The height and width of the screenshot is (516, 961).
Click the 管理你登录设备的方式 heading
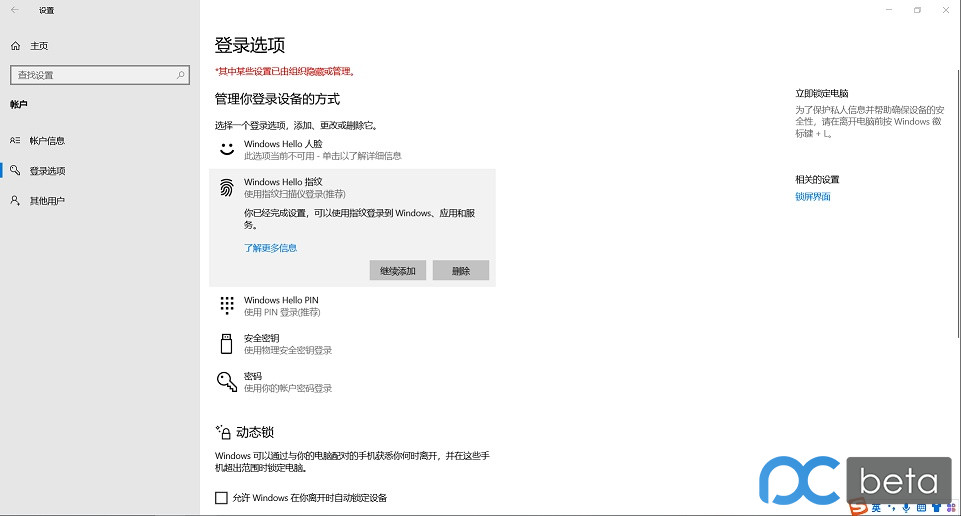tap(277, 99)
